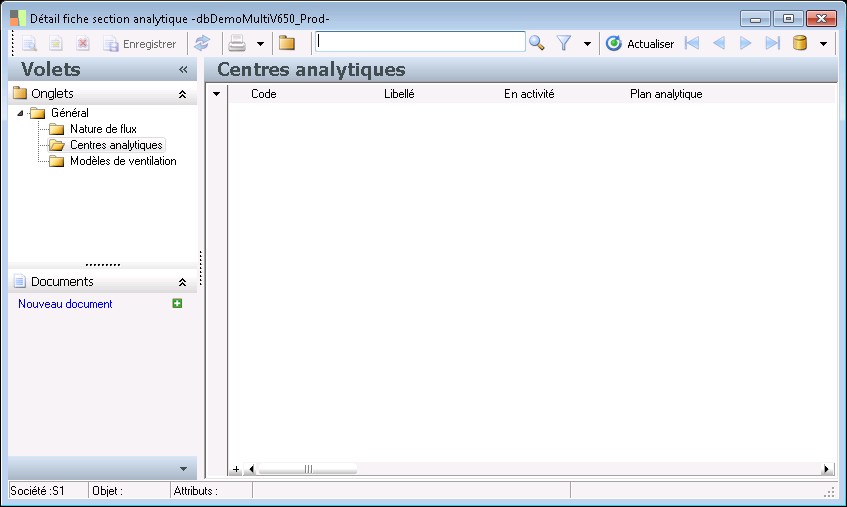Screen dimensions: 847x507
Task: Click into the toolbar search field
Action: pos(420,42)
